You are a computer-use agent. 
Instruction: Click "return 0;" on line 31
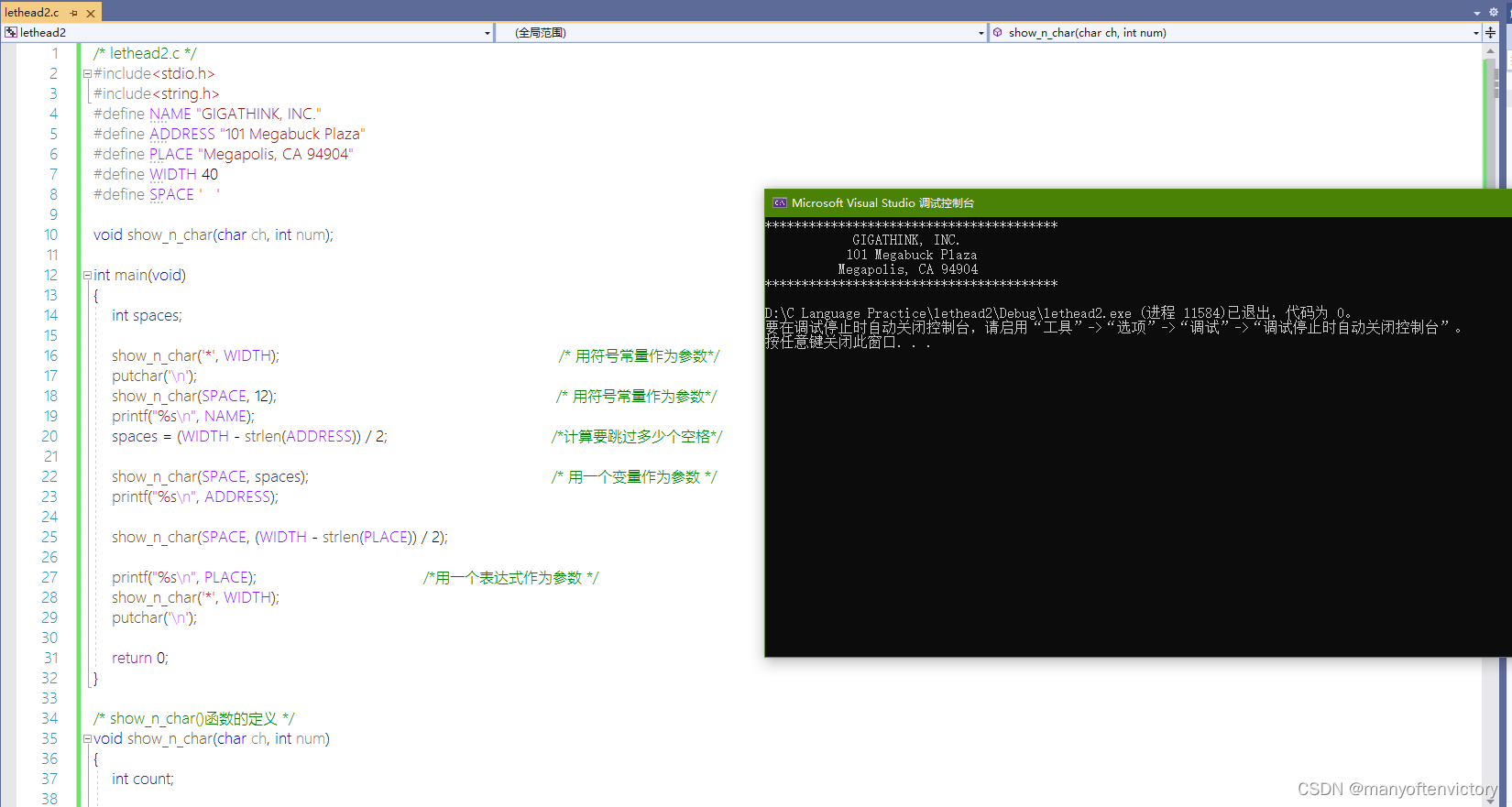pos(140,658)
